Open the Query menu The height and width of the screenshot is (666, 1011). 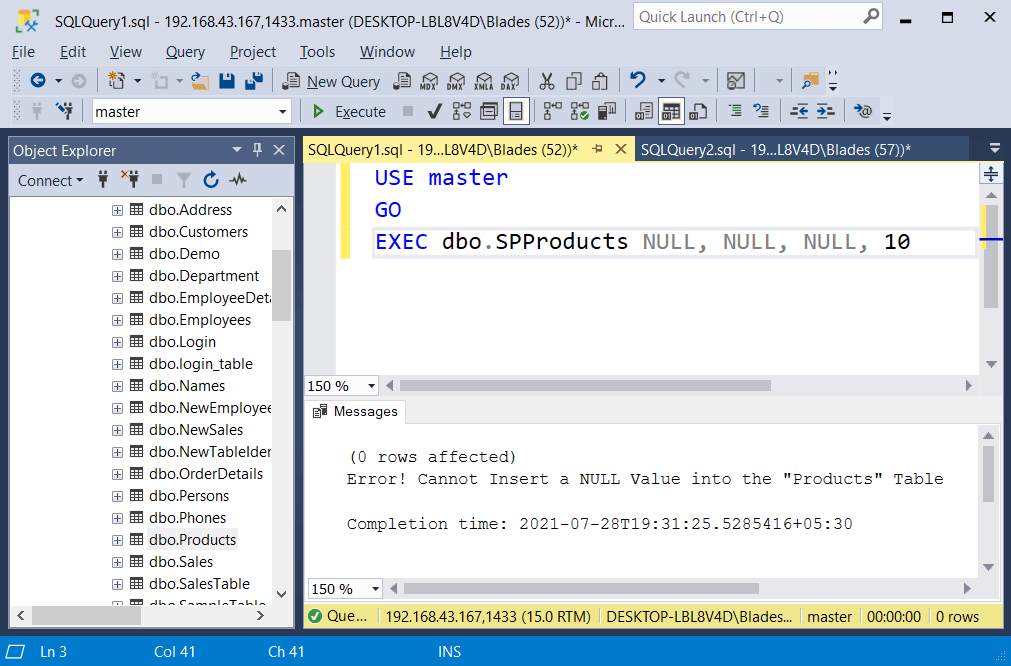click(184, 52)
